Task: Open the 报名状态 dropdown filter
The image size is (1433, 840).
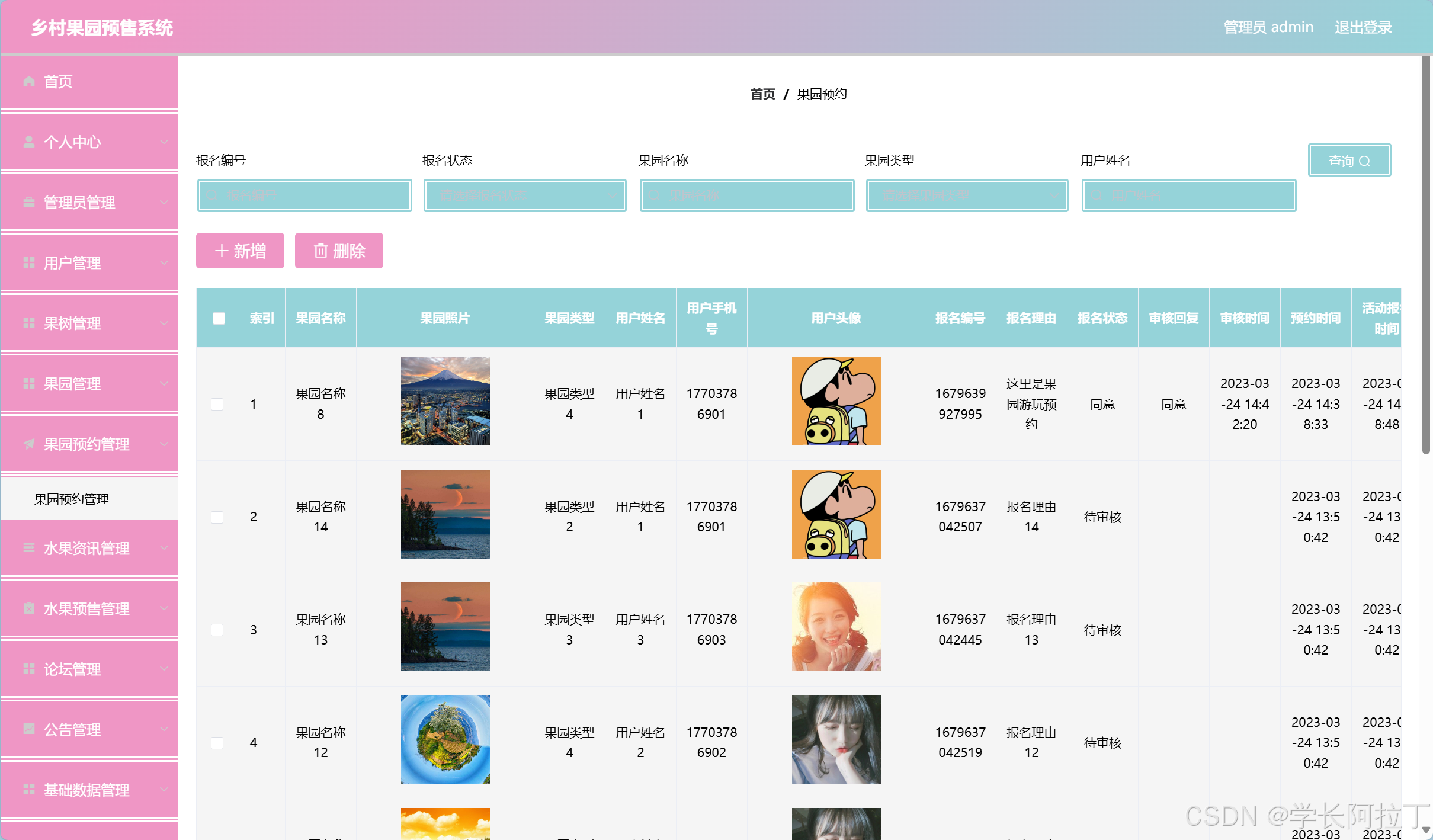Action: pyautogui.click(x=525, y=195)
